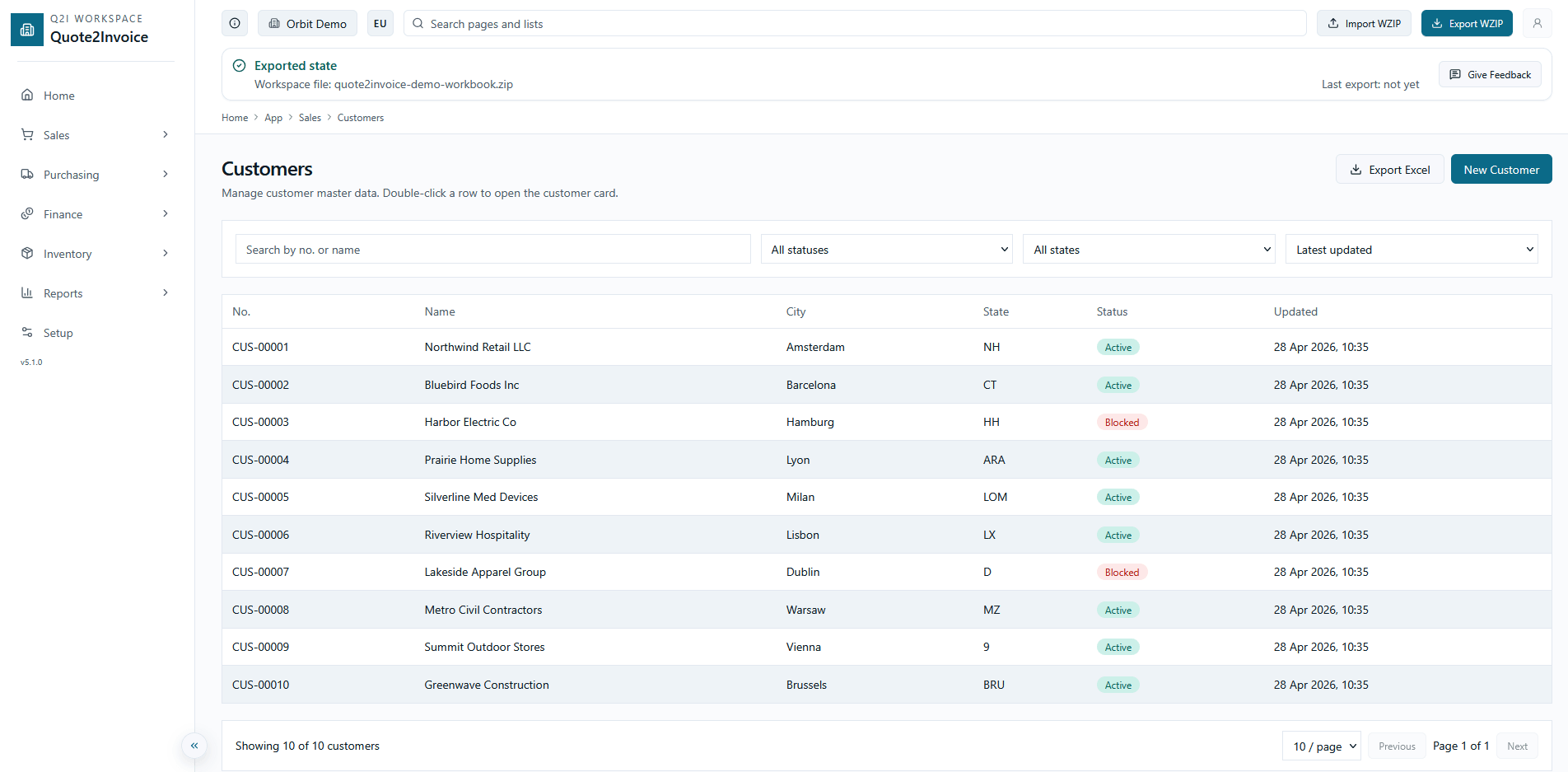Click the Inventory box icon

(x=27, y=253)
